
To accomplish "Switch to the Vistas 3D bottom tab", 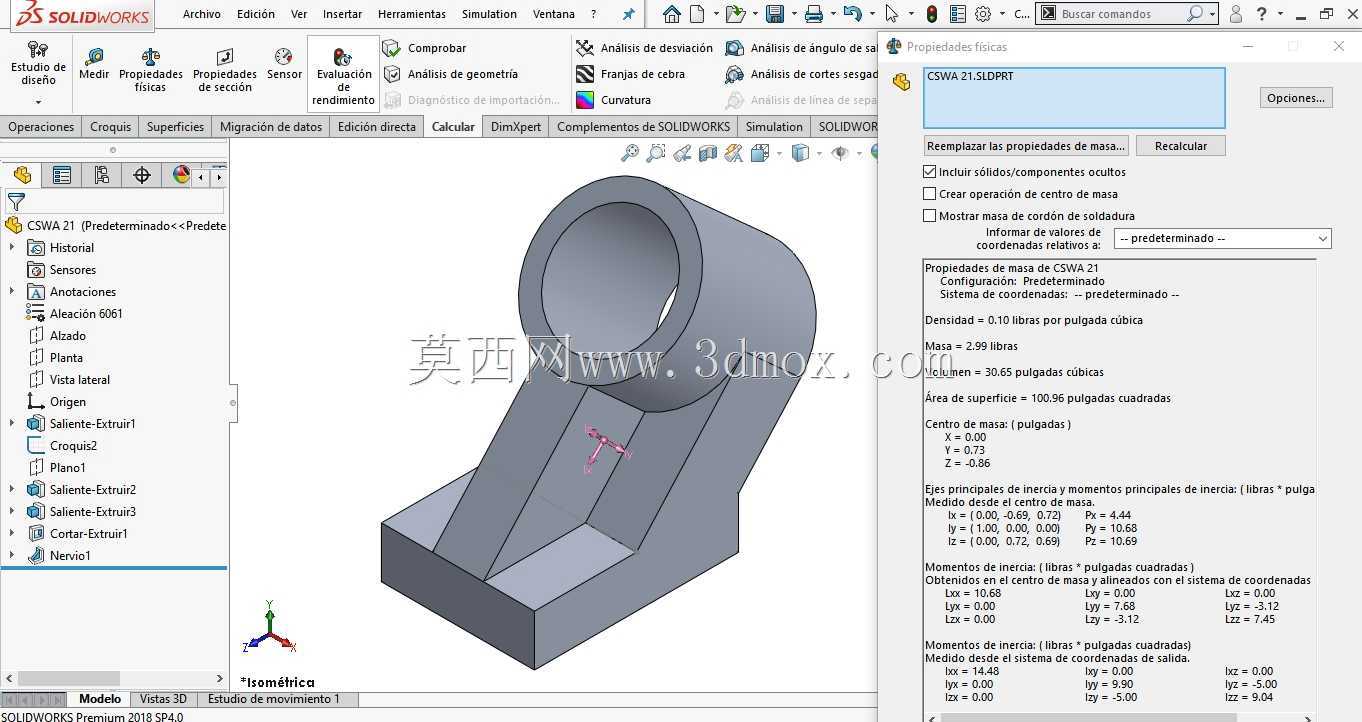I will 163,699.
